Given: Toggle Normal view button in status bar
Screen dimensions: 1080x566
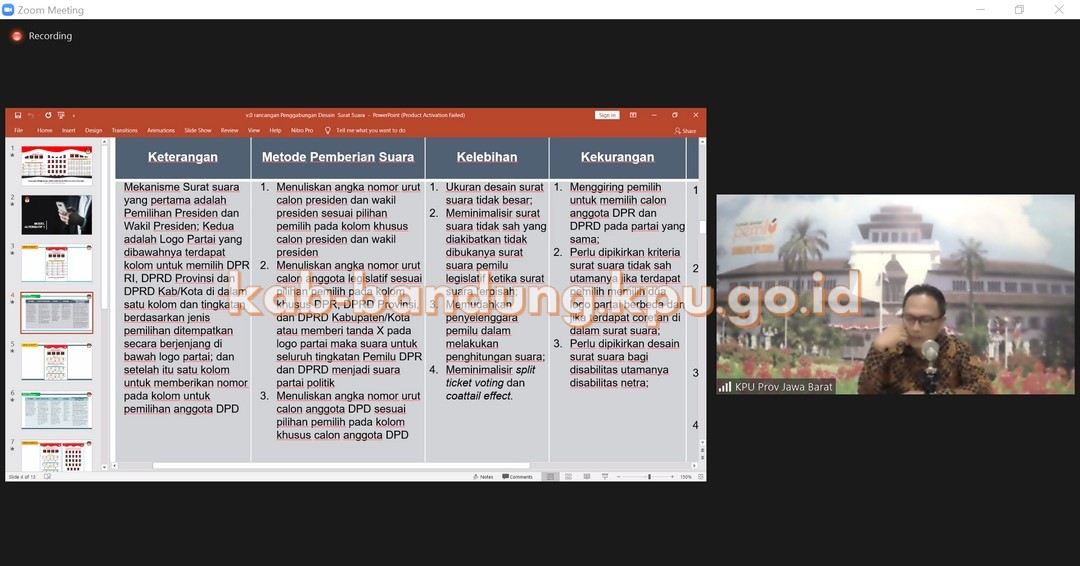Looking at the screenshot, I should click(x=551, y=477).
